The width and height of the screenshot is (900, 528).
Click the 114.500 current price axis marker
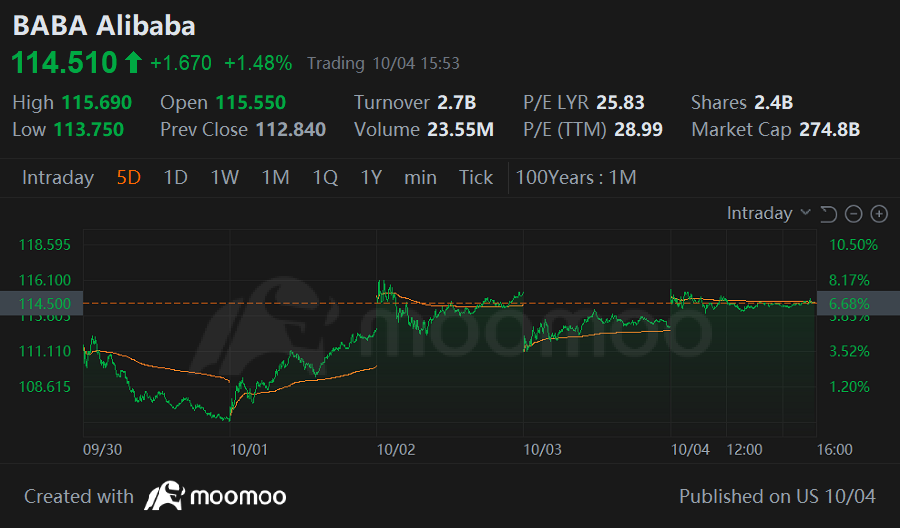(41, 304)
